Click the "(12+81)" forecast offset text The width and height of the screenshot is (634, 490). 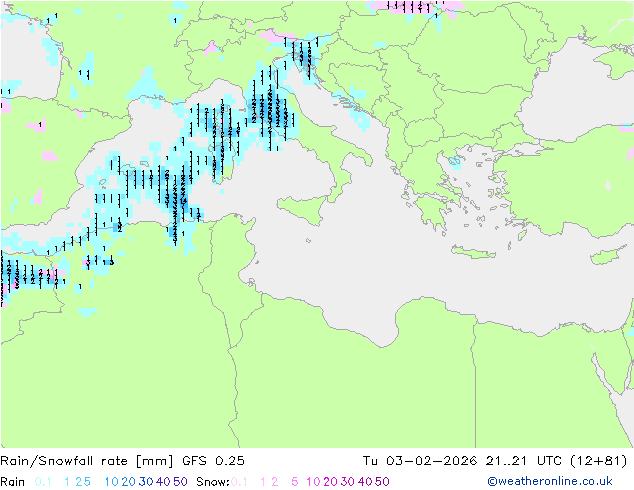[x=598, y=461]
